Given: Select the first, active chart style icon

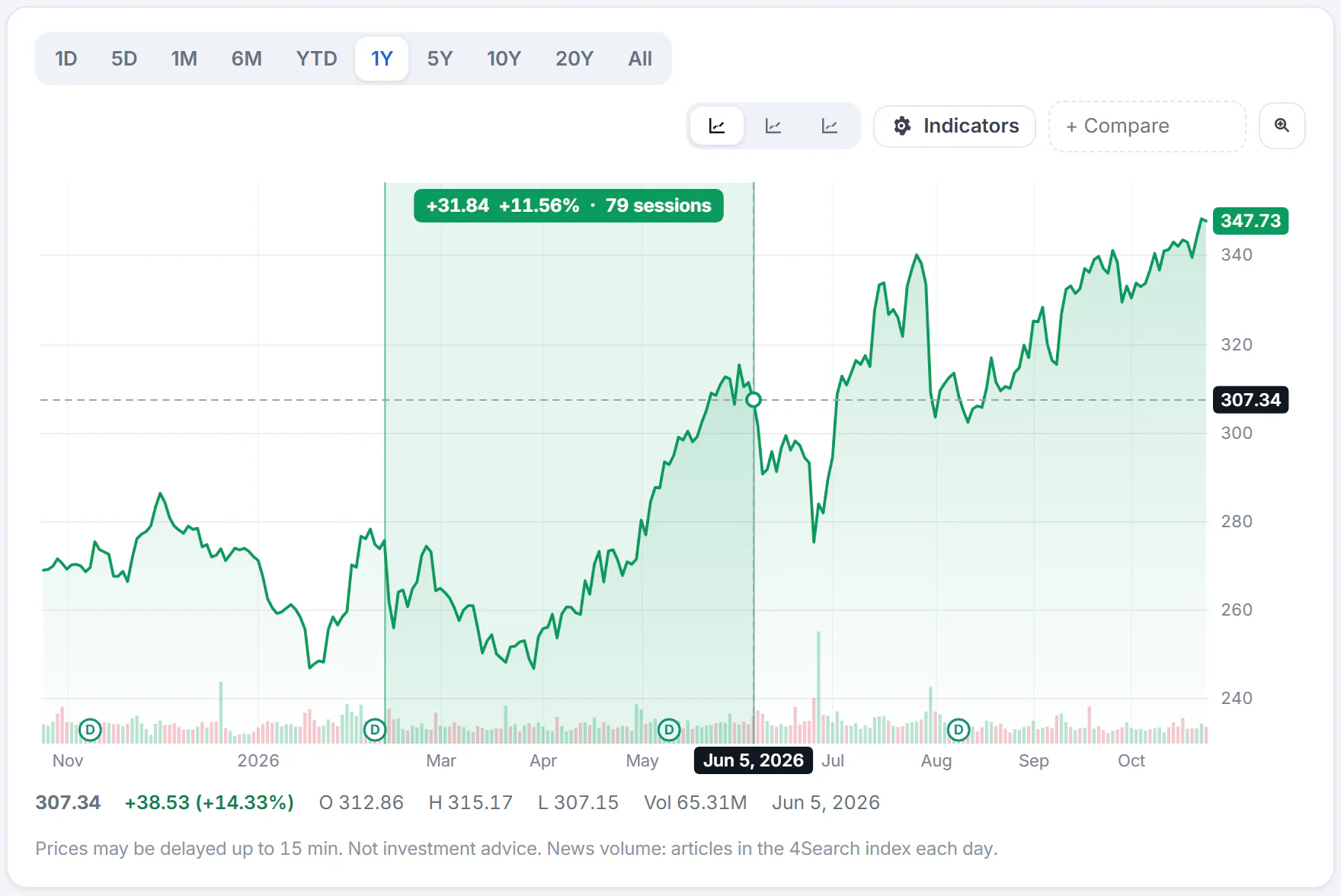Looking at the screenshot, I should coord(716,126).
